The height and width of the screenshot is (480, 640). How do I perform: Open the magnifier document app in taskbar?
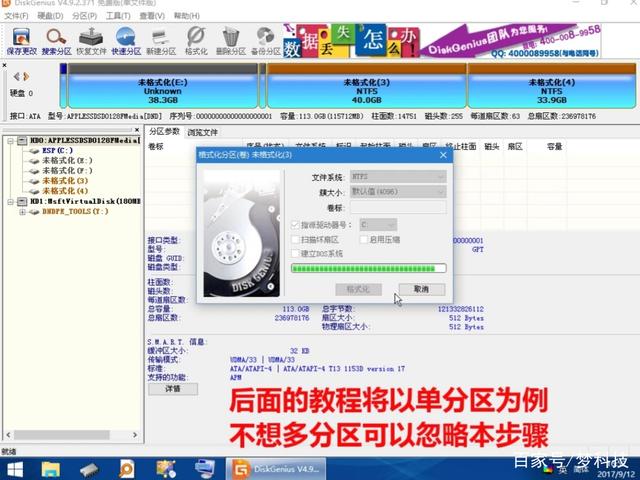coord(126,469)
